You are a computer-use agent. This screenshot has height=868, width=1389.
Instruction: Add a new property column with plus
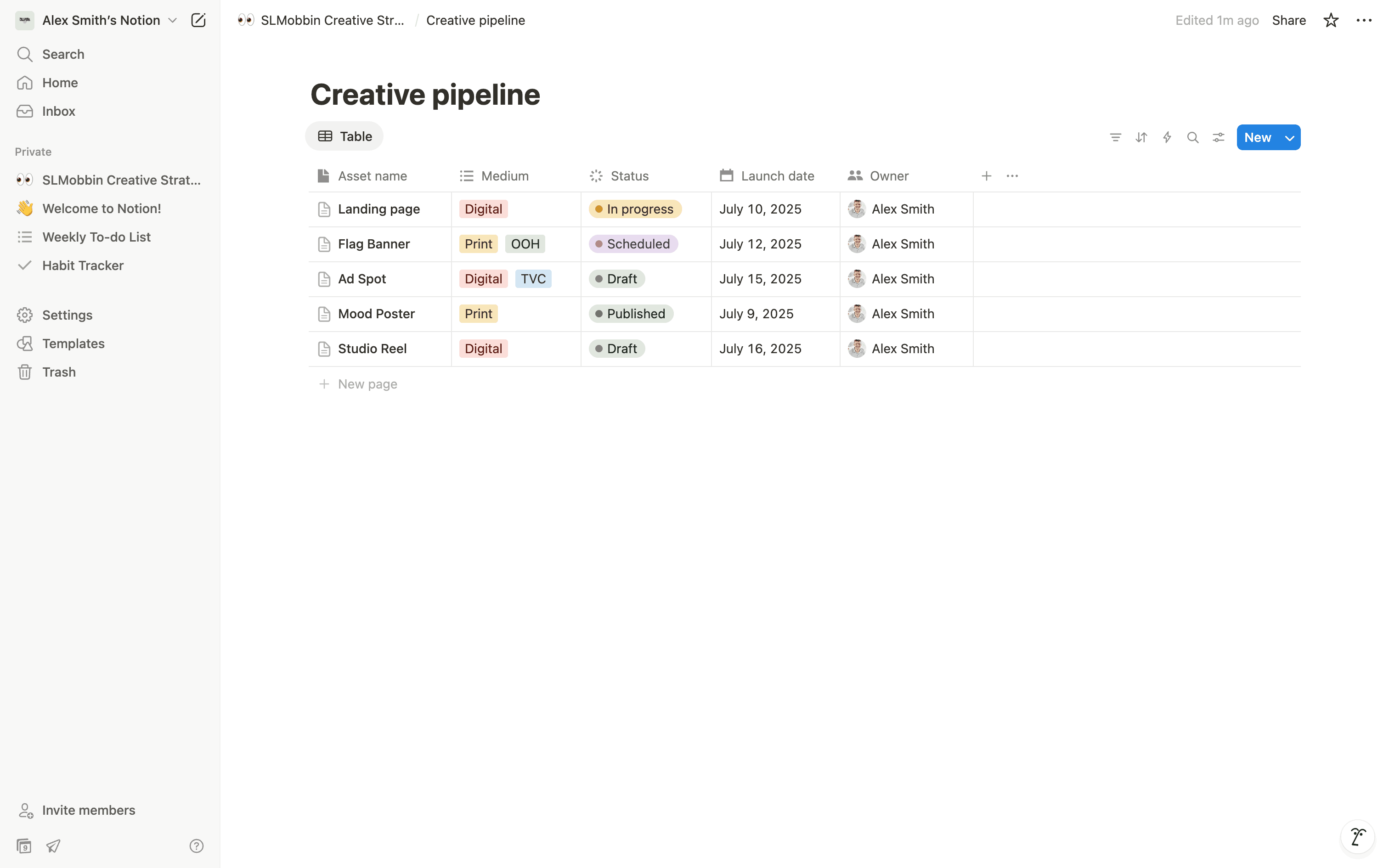986,176
